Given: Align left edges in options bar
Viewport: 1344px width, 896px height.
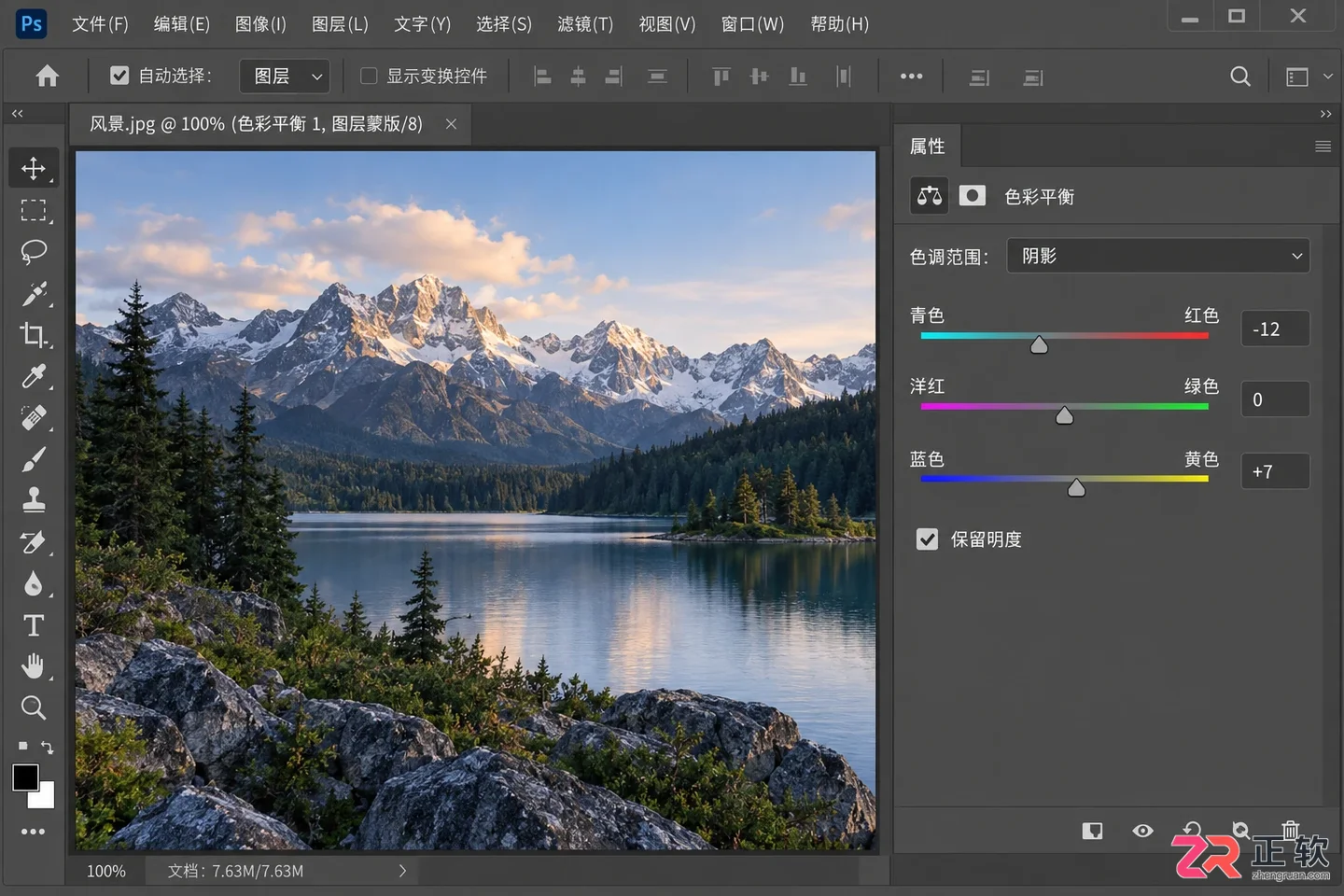Looking at the screenshot, I should pos(542,77).
